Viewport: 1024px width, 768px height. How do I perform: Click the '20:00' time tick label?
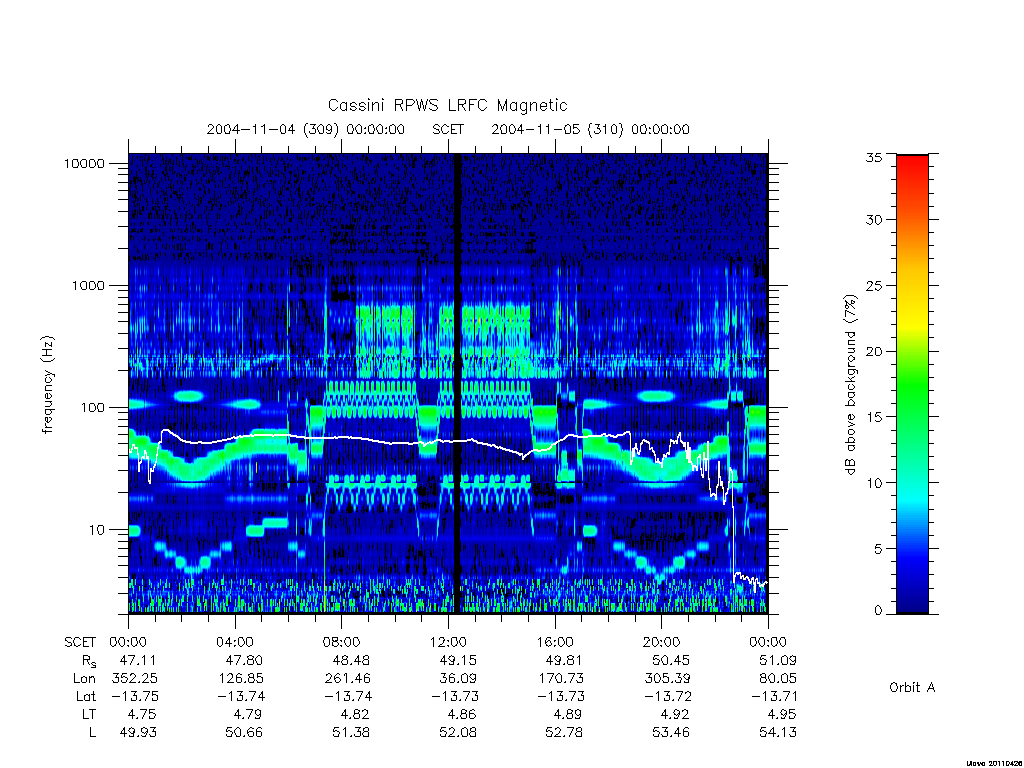pyautogui.click(x=661, y=642)
